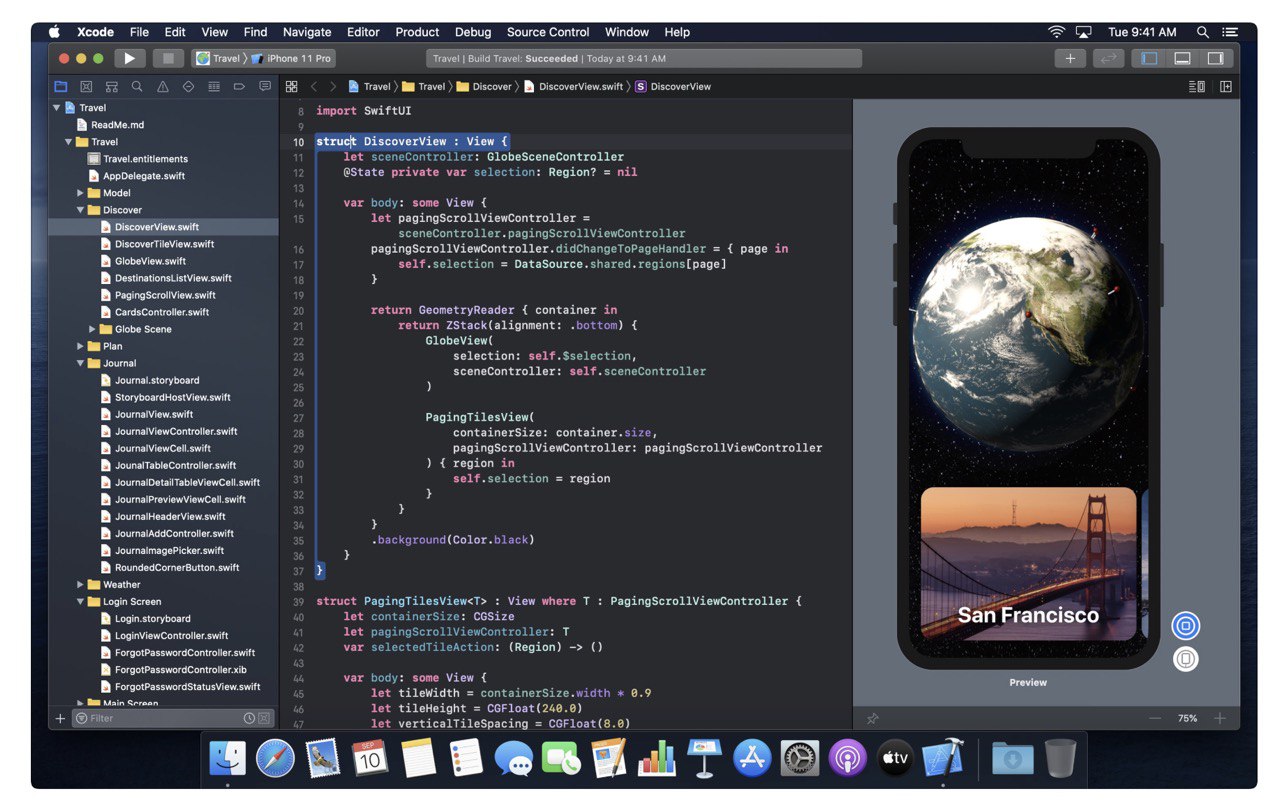Open the Product menu
This screenshot has height=808, width=1280.
pos(417,32)
